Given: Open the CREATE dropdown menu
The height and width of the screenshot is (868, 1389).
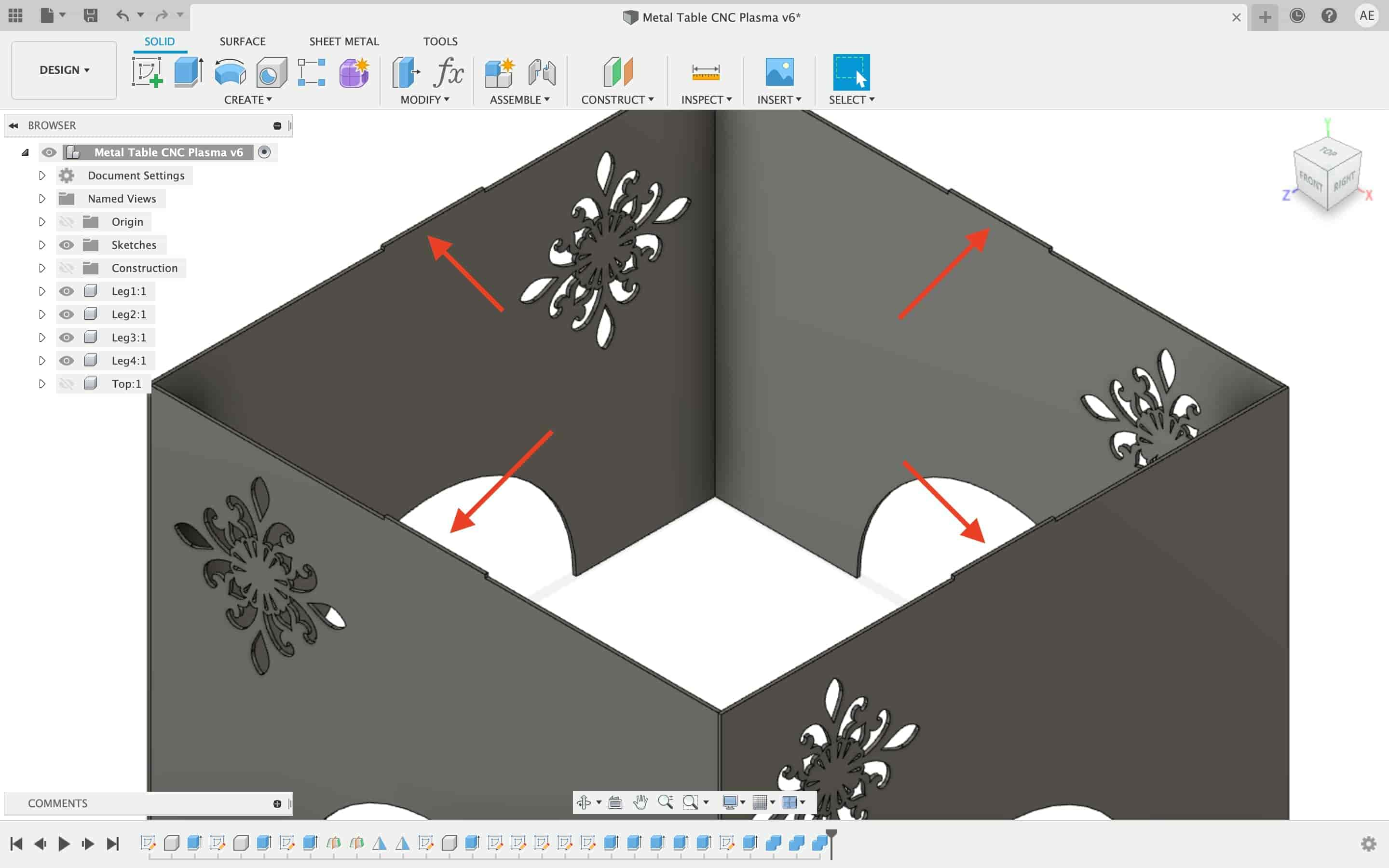Looking at the screenshot, I should click(x=248, y=100).
